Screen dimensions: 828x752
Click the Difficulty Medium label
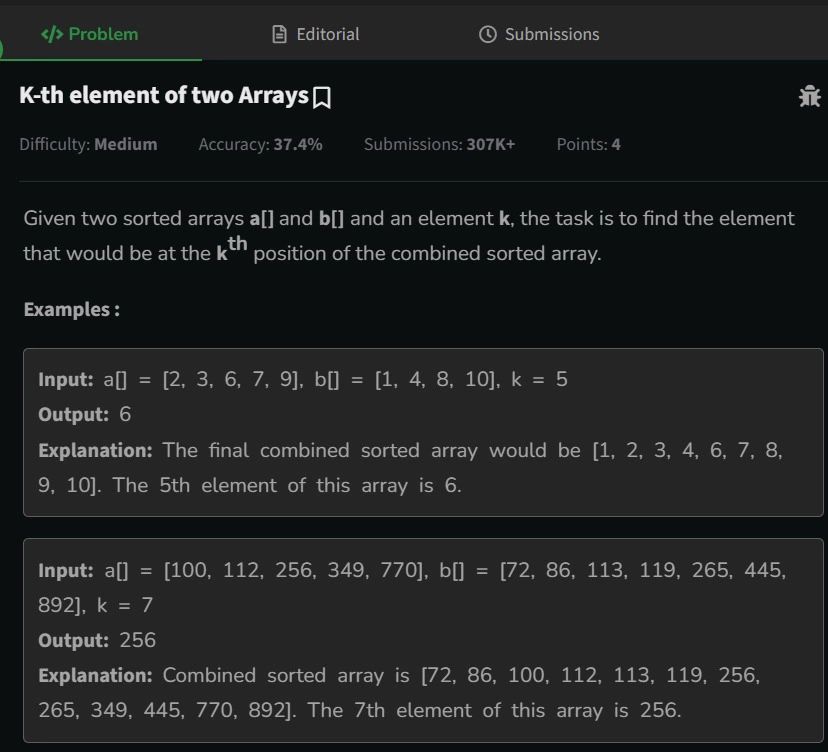pyautogui.click(x=88, y=144)
